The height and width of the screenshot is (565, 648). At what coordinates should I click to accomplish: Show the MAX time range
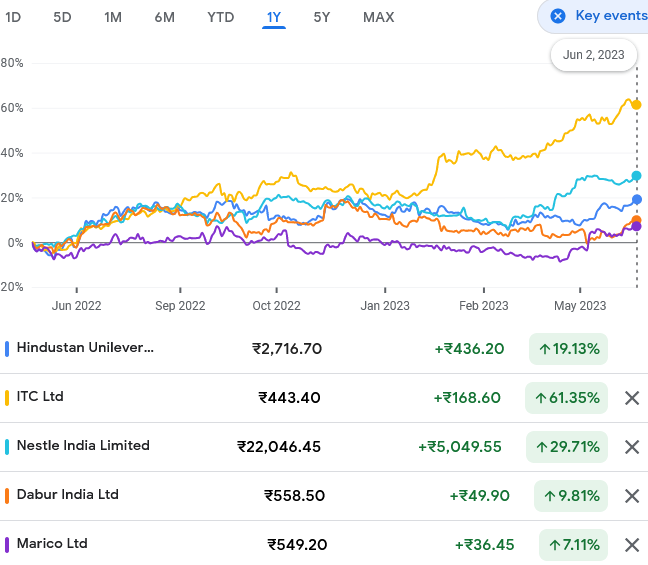click(x=379, y=17)
